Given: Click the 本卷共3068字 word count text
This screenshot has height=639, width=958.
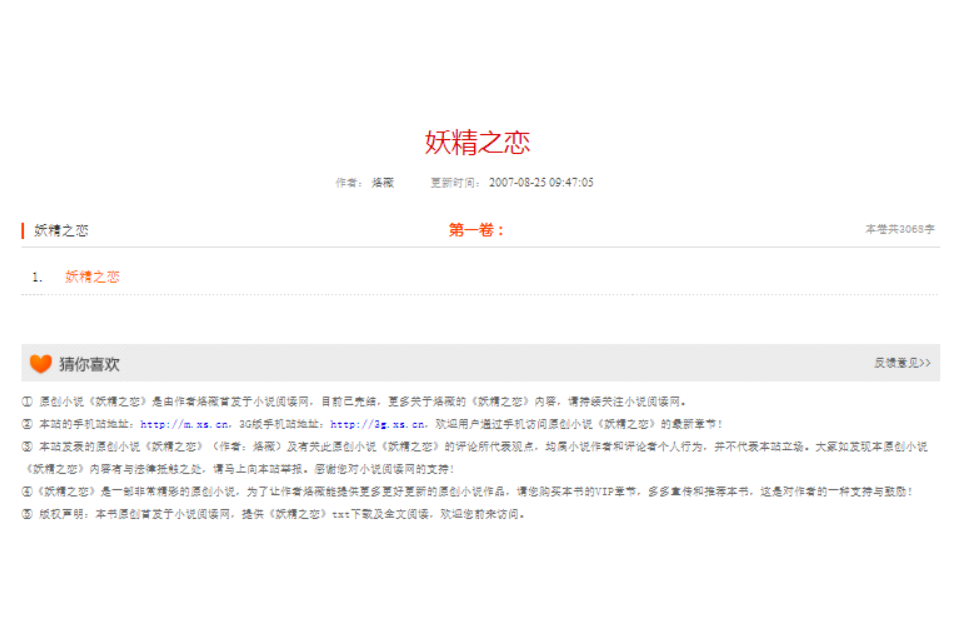Looking at the screenshot, I should [899, 229].
